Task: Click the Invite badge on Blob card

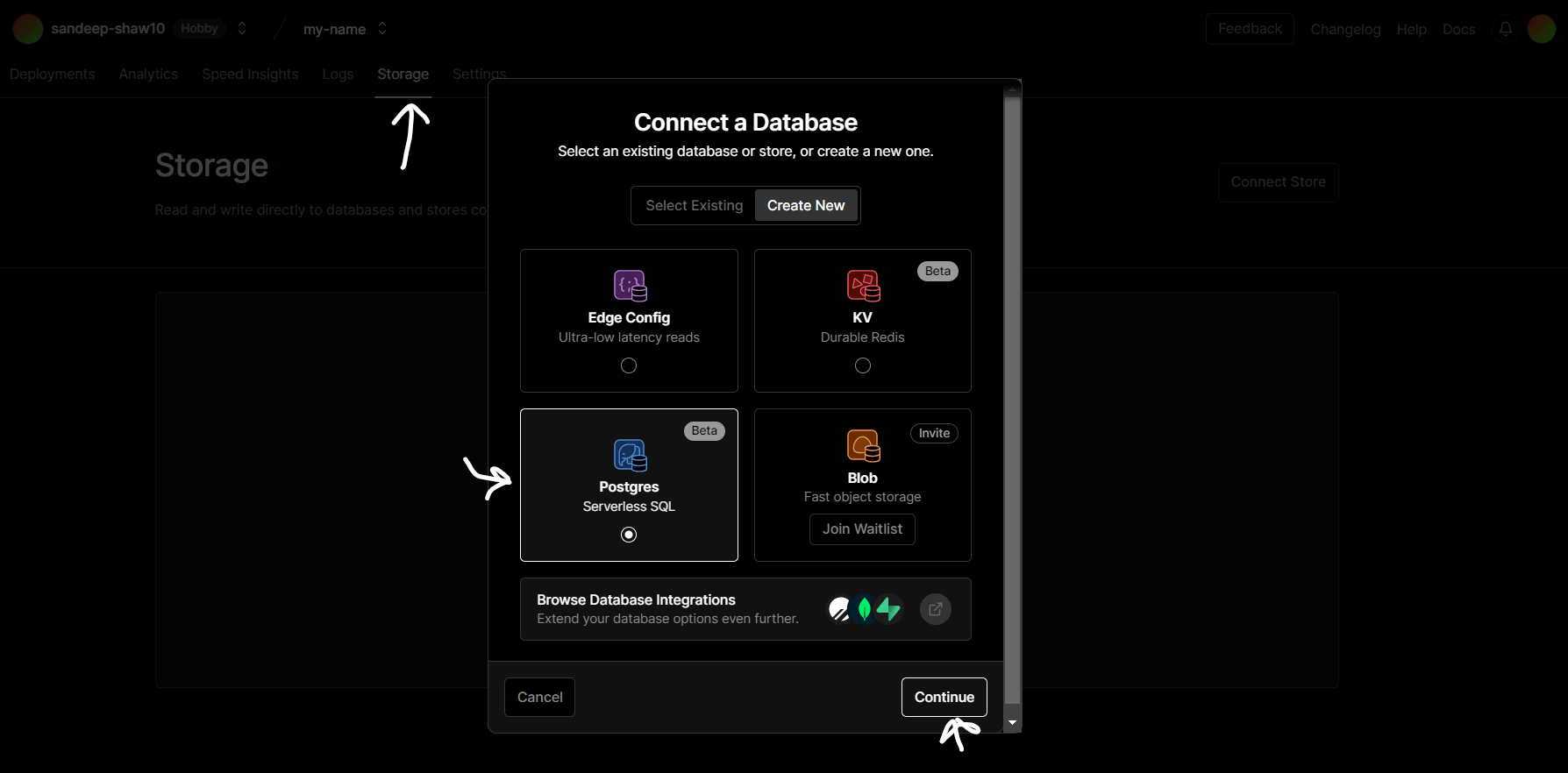Action: (934, 433)
